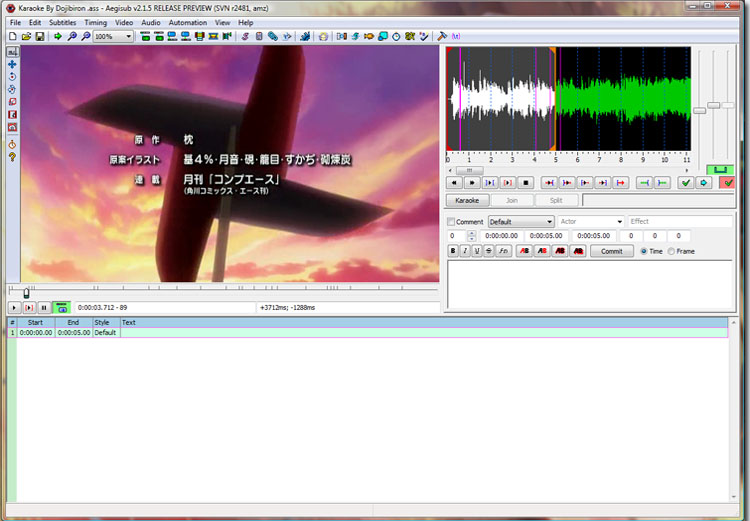Image resolution: width=750 pixels, height=521 pixels.
Task: Open the Automation menu
Action: tap(188, 22)
